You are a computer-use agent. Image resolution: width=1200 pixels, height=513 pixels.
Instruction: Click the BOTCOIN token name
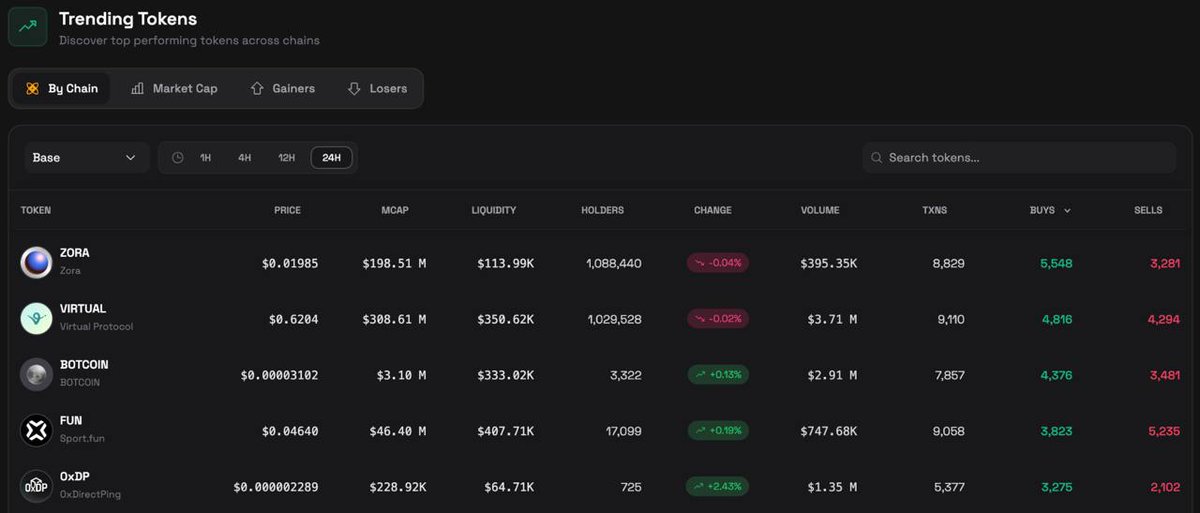click(x=84, y=365)
